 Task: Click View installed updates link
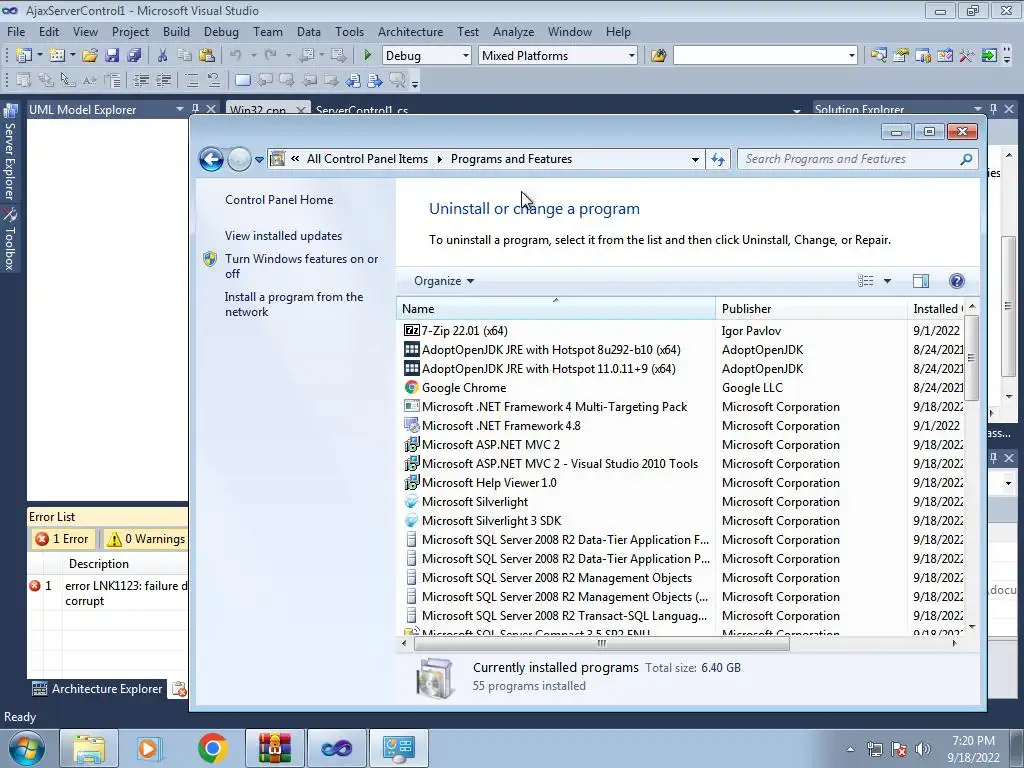click(x=283, y=236)
